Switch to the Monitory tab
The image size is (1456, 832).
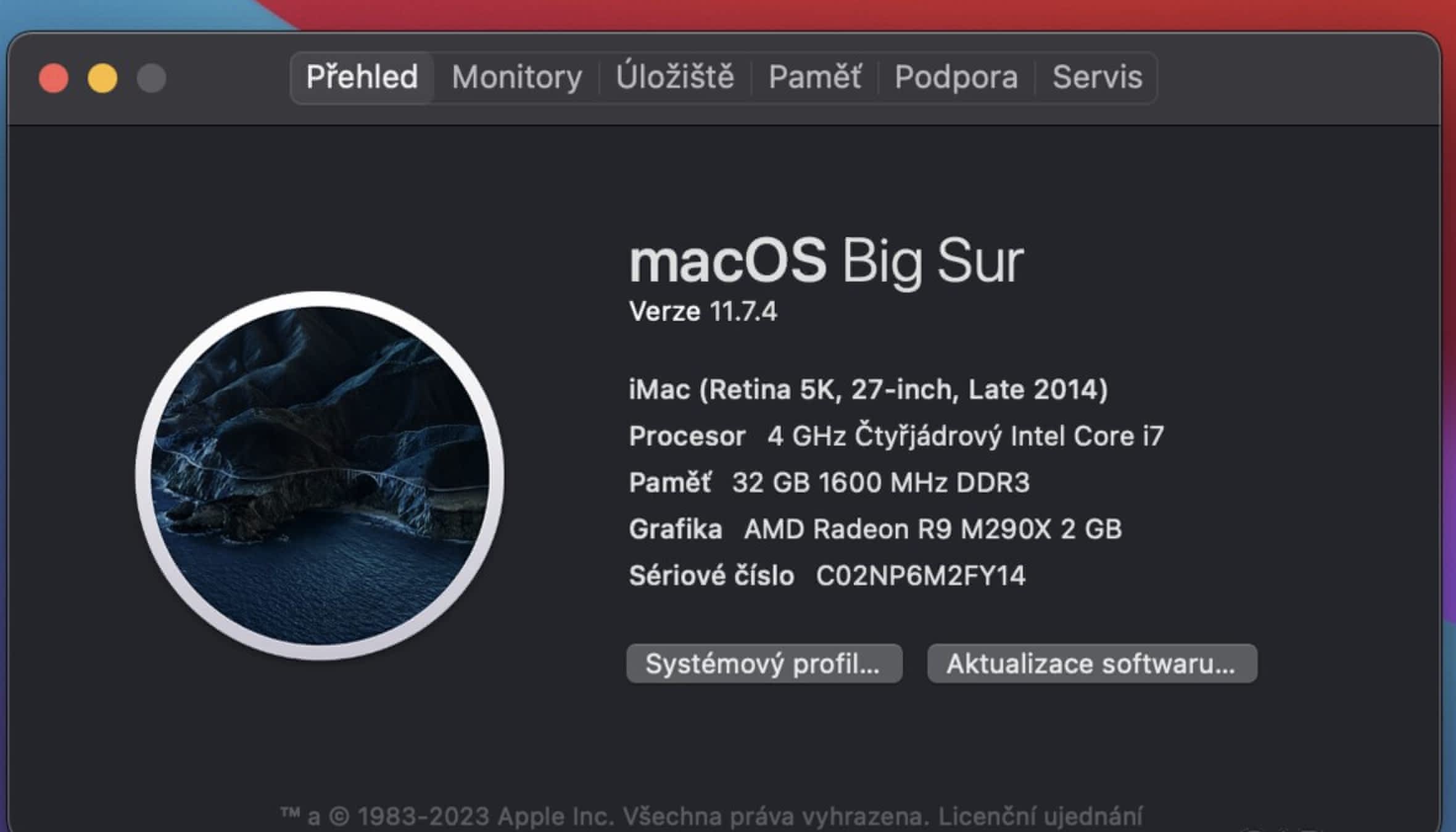pos(516,77)
